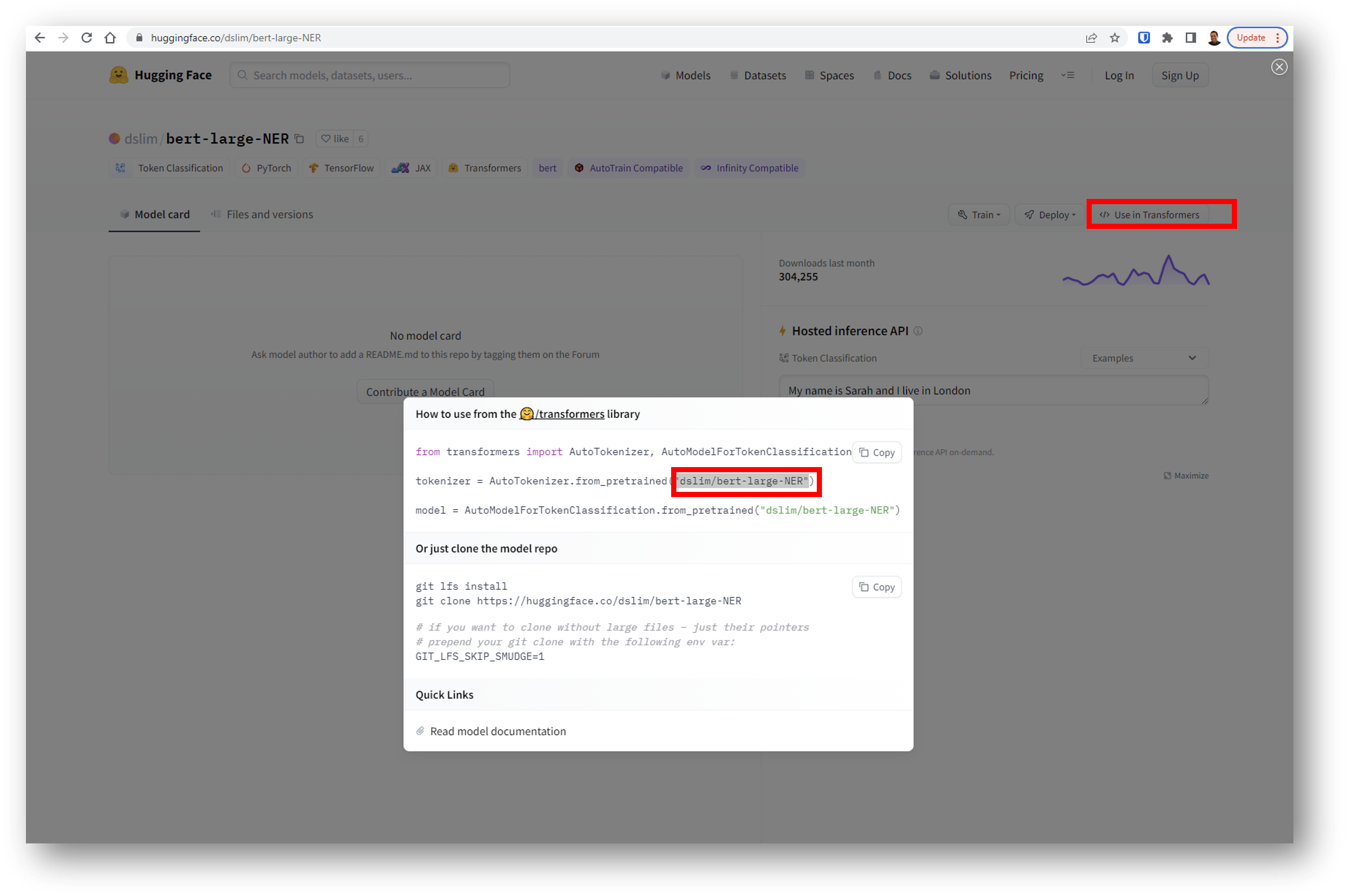Open the Bitwarden extension icon

tap(1144, 38)
